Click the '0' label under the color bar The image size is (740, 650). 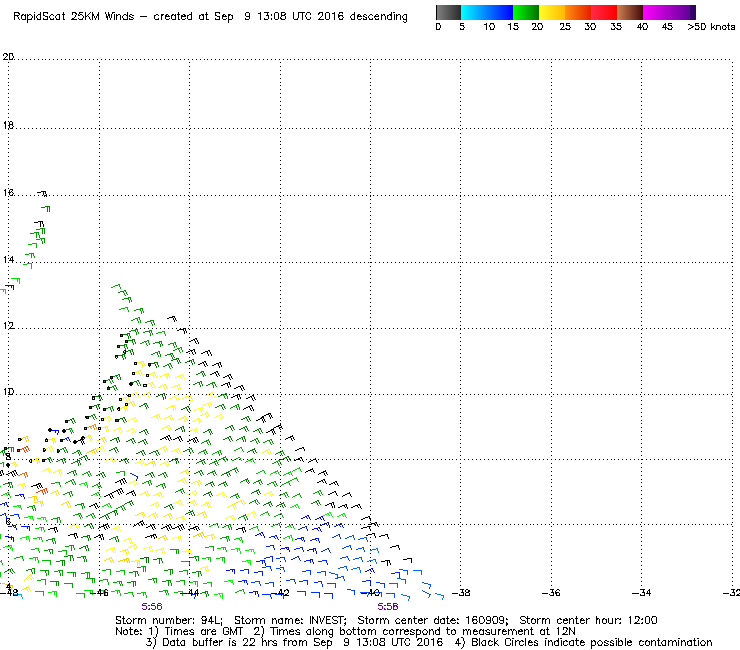(438, 27)
